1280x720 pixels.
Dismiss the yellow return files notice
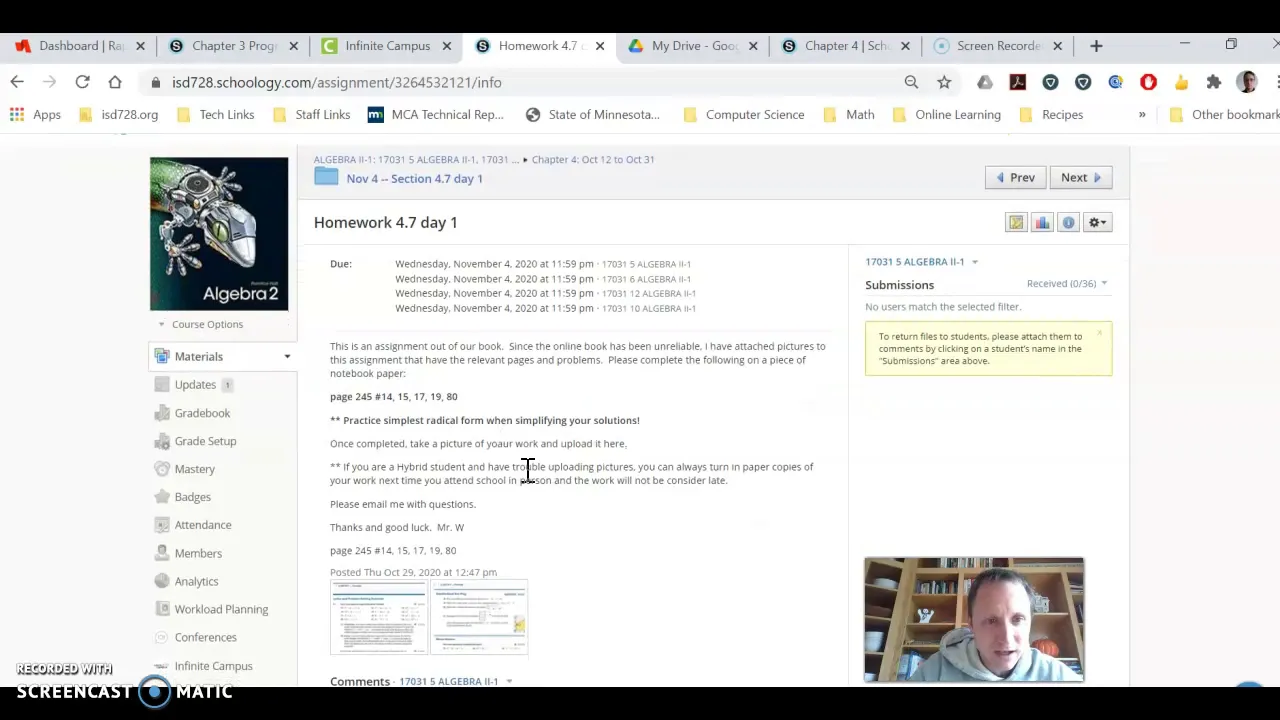click(1099, 333)
